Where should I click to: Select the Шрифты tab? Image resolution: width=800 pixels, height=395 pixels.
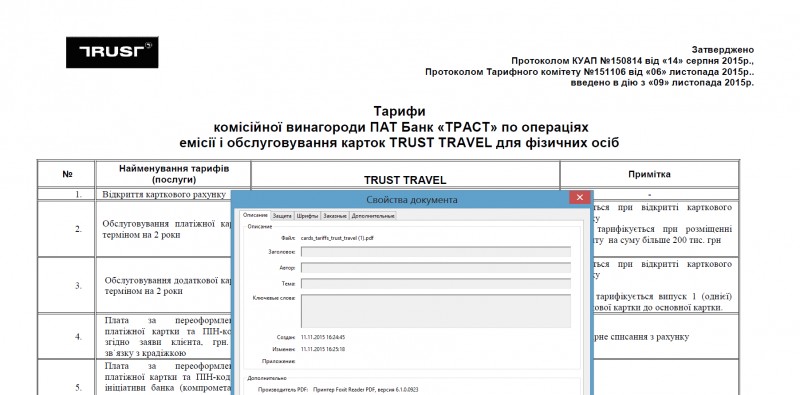(x=307, y=216)
